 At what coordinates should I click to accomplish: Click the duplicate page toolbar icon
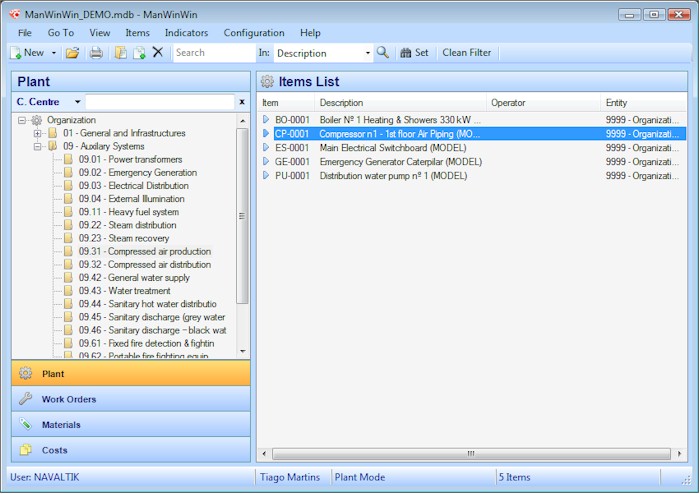(139, 53)
